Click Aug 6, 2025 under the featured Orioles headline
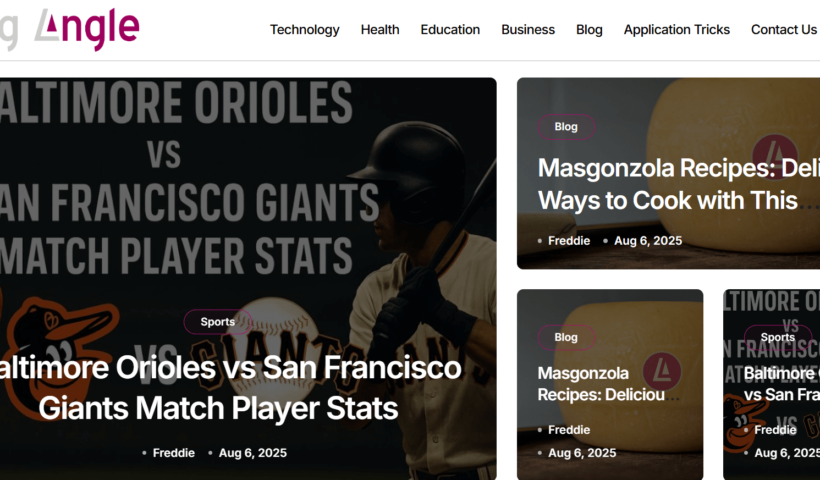This screenshot has height=480, width=820. pyautogui.click(x=253, y=453)
